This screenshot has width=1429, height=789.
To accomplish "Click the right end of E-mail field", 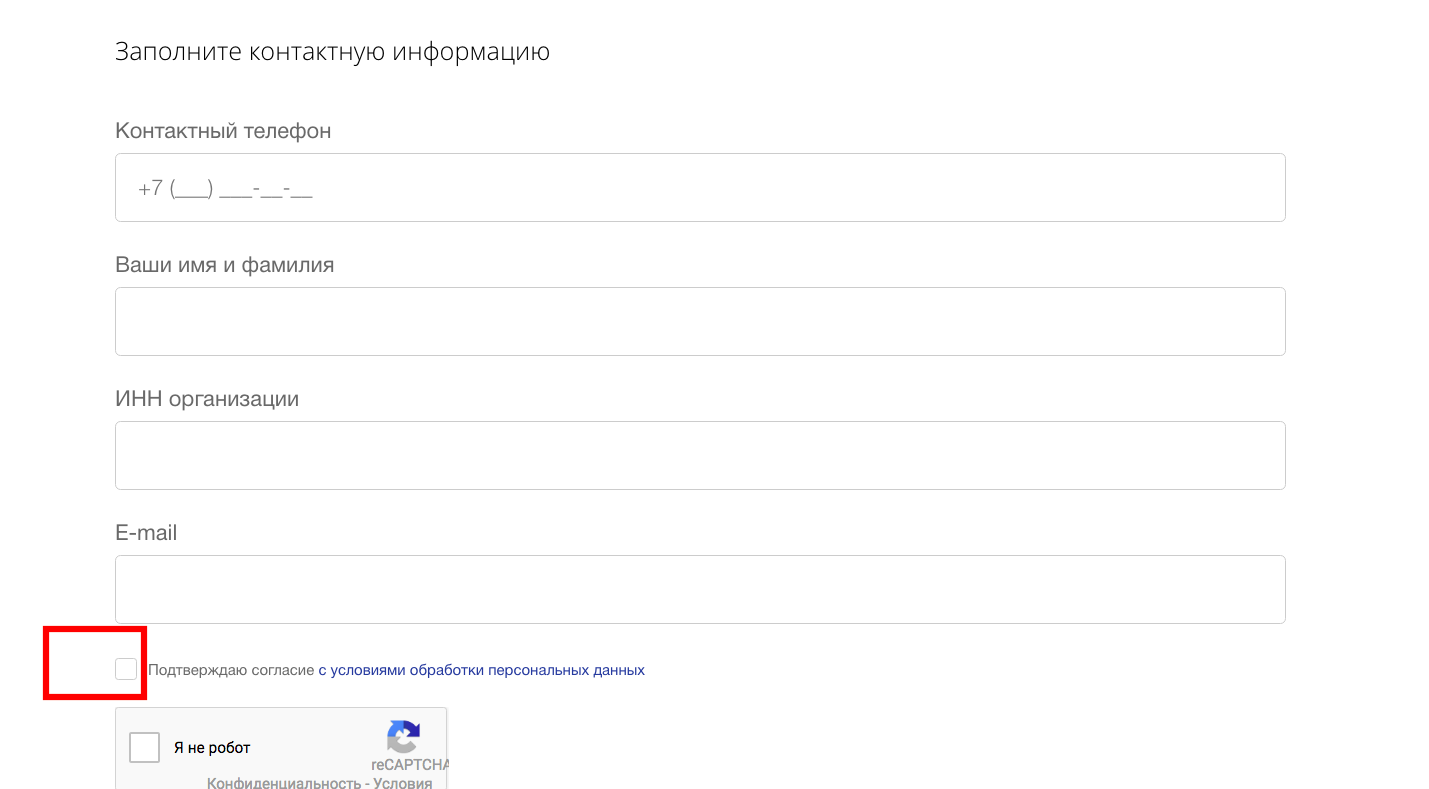I will click(1260, 590).
